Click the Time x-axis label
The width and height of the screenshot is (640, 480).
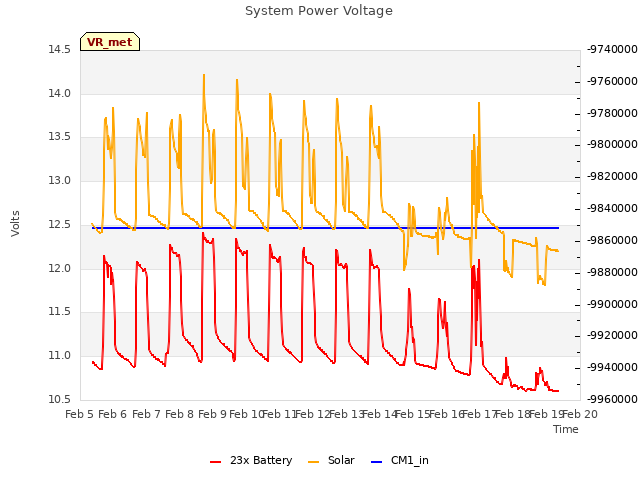[x=566, y=429]
